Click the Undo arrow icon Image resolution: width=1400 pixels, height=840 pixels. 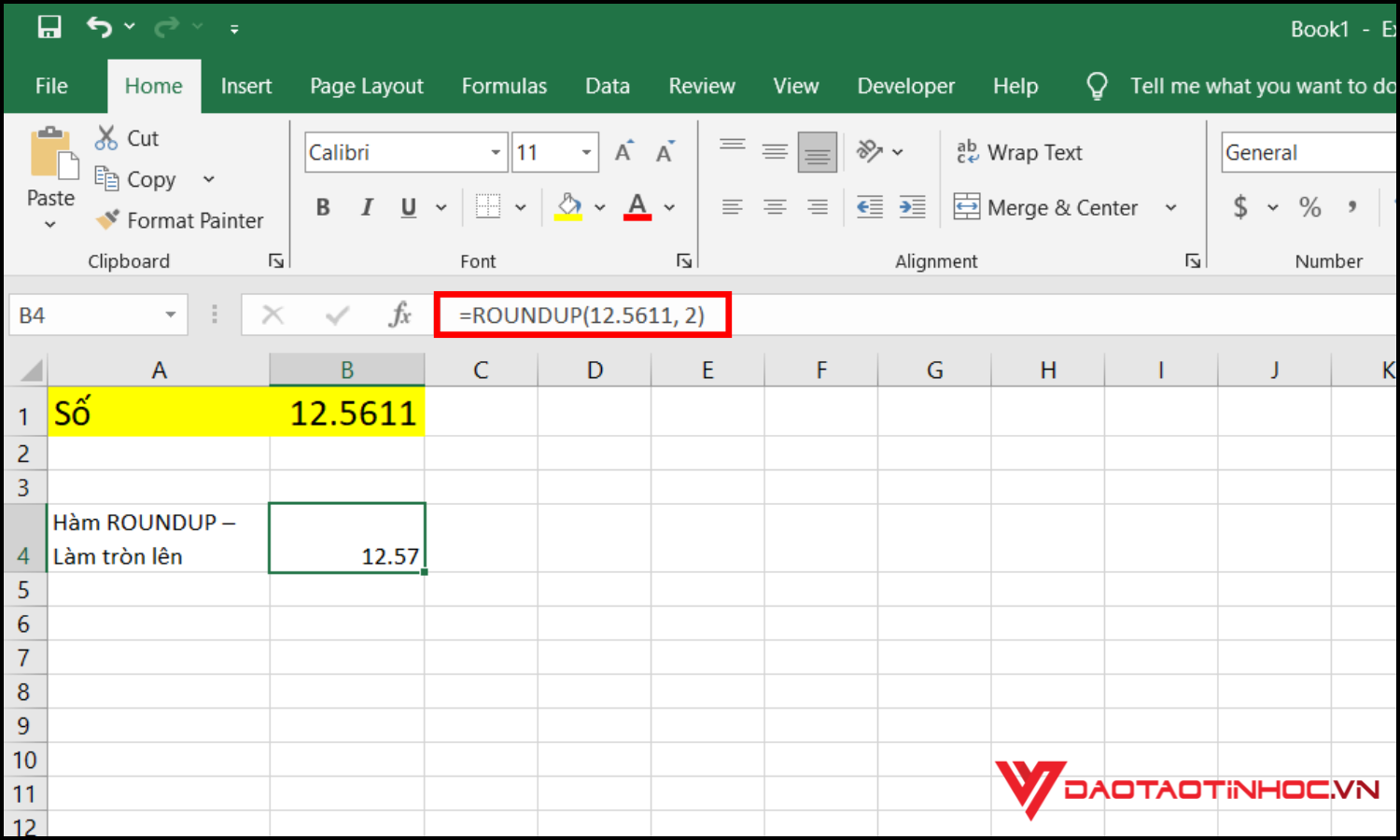click(99, 27)
